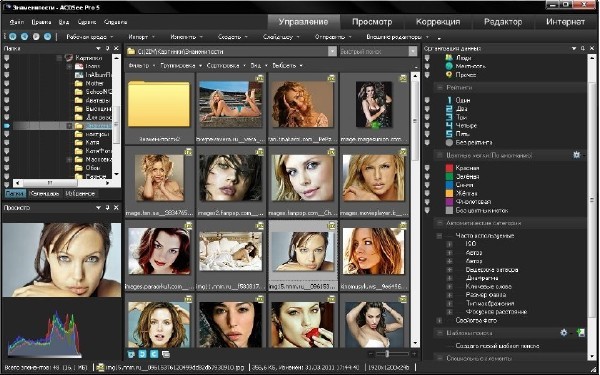600x375 pixels.
Task: Toggle Easy-Select marker next to Люди
Action: coord(427,58)
